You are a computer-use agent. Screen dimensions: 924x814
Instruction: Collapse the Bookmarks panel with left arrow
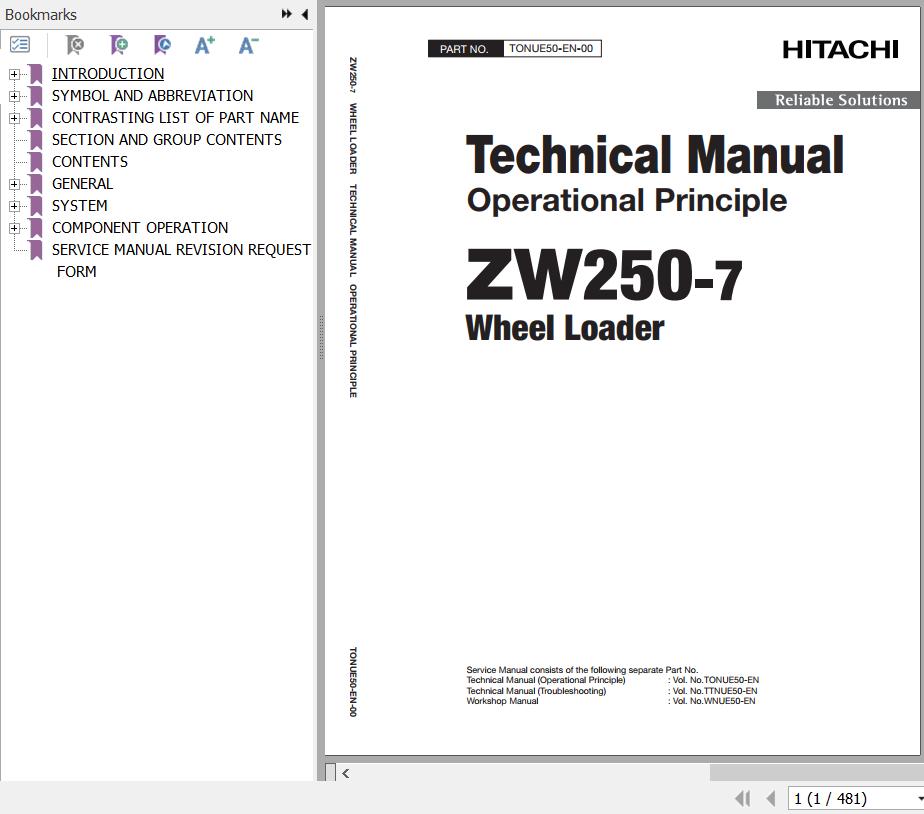(305, 14)
